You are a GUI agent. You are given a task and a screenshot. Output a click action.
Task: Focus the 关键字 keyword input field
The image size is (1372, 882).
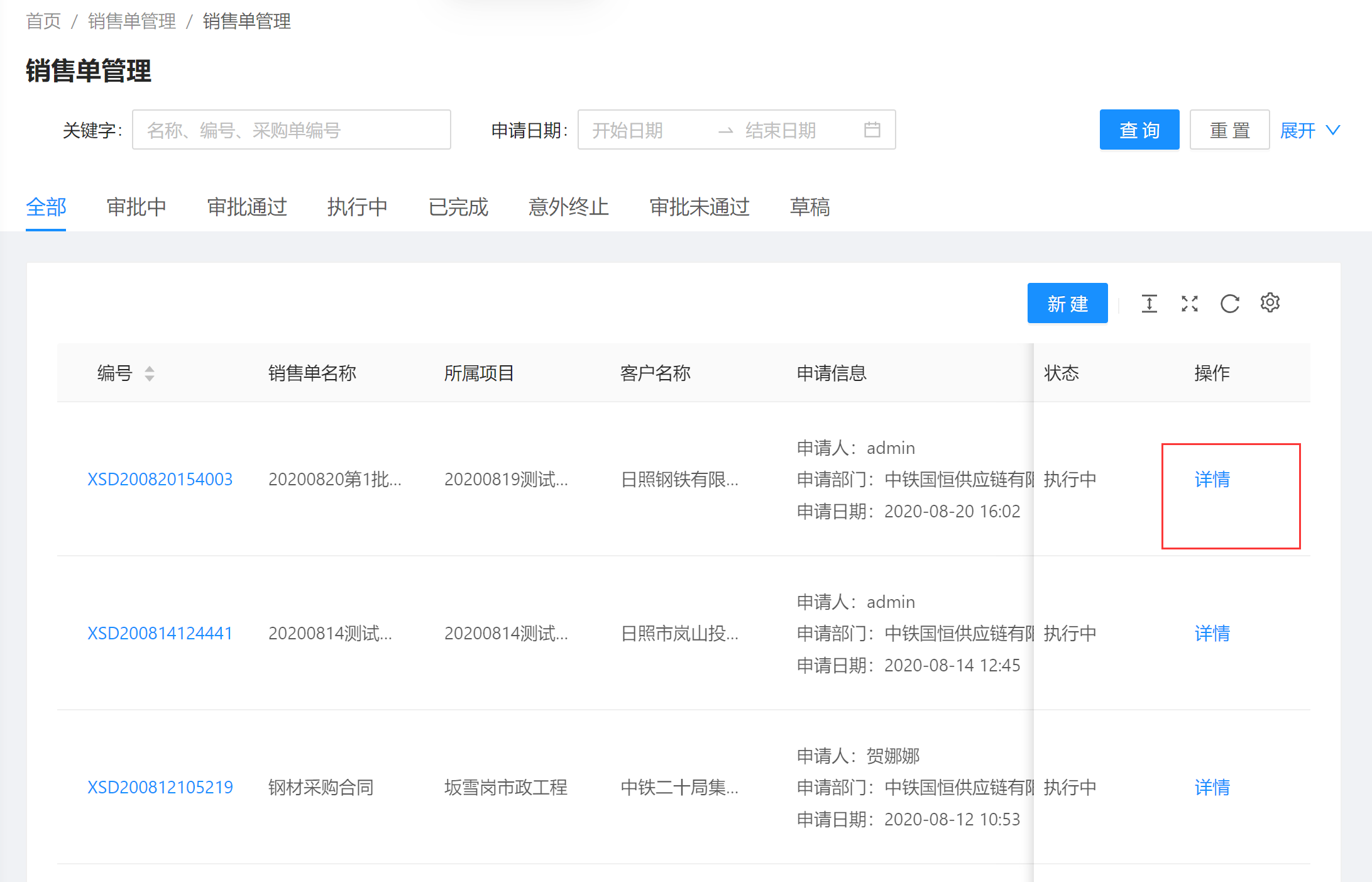[x=291, y=130]
